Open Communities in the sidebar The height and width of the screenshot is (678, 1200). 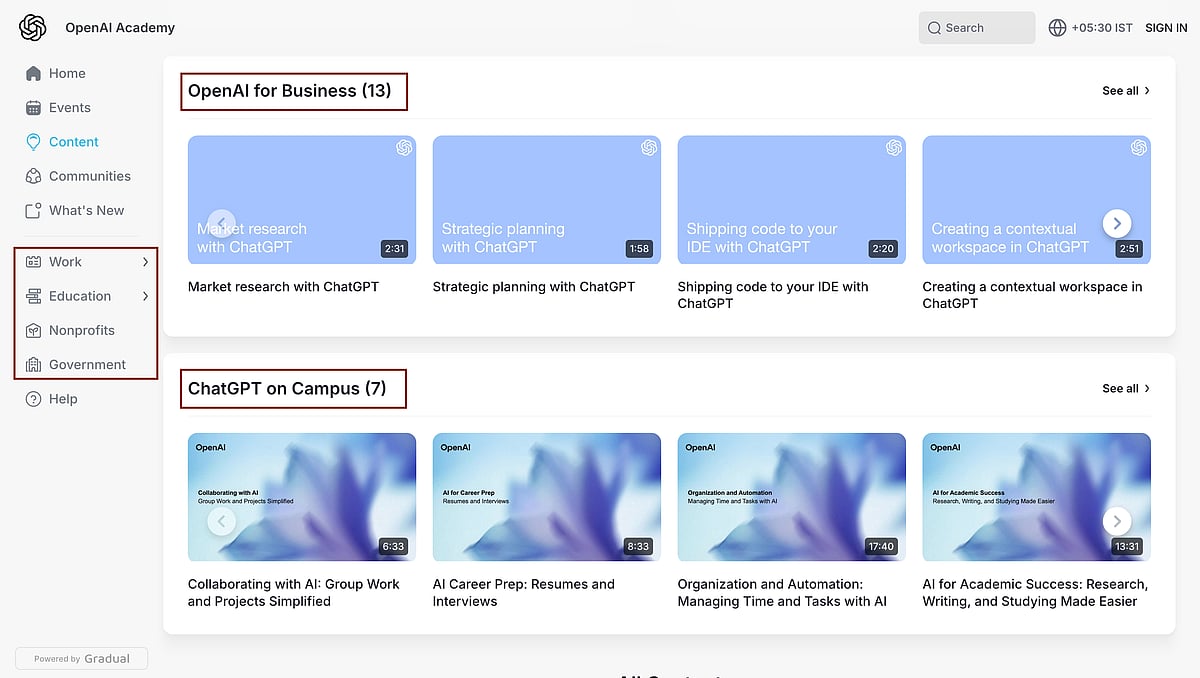[x=89, y=176]
